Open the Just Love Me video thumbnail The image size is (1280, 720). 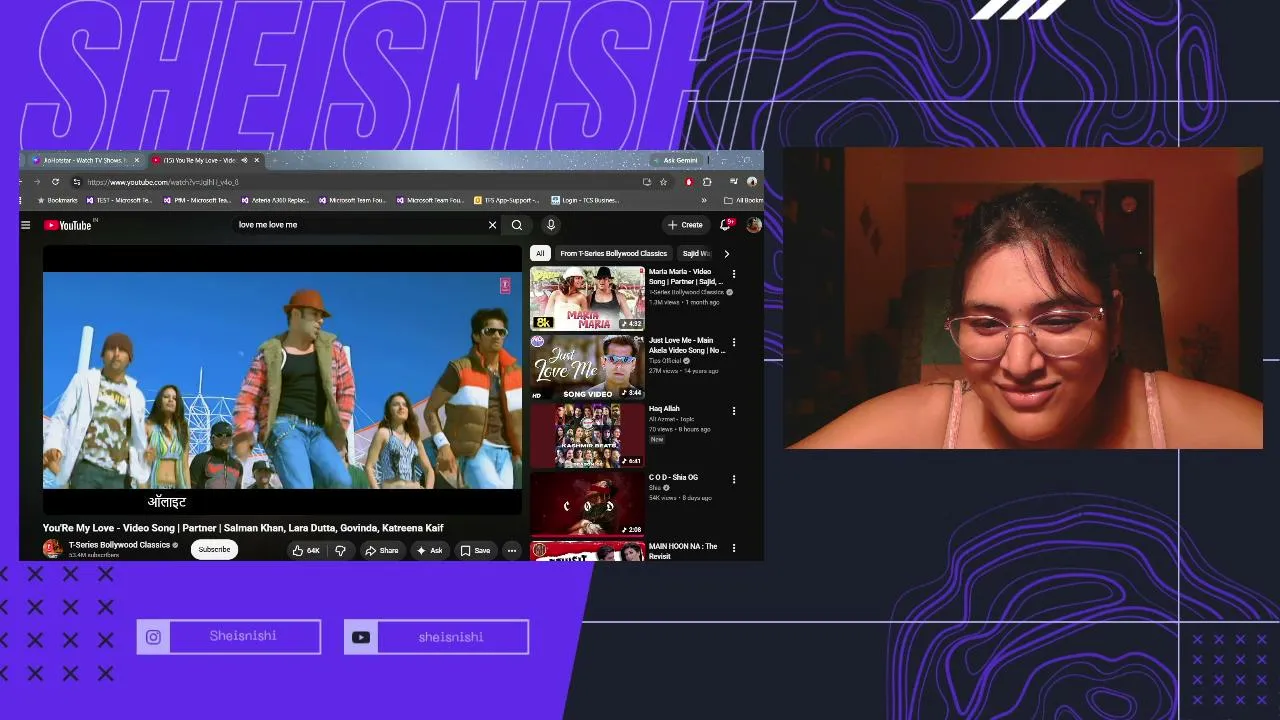point(587,367)
